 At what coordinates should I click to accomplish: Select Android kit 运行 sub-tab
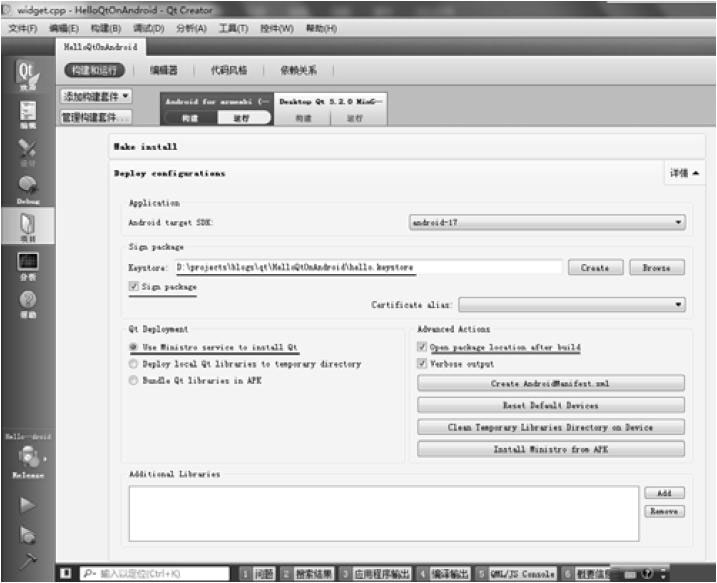(x=242, y=118)
